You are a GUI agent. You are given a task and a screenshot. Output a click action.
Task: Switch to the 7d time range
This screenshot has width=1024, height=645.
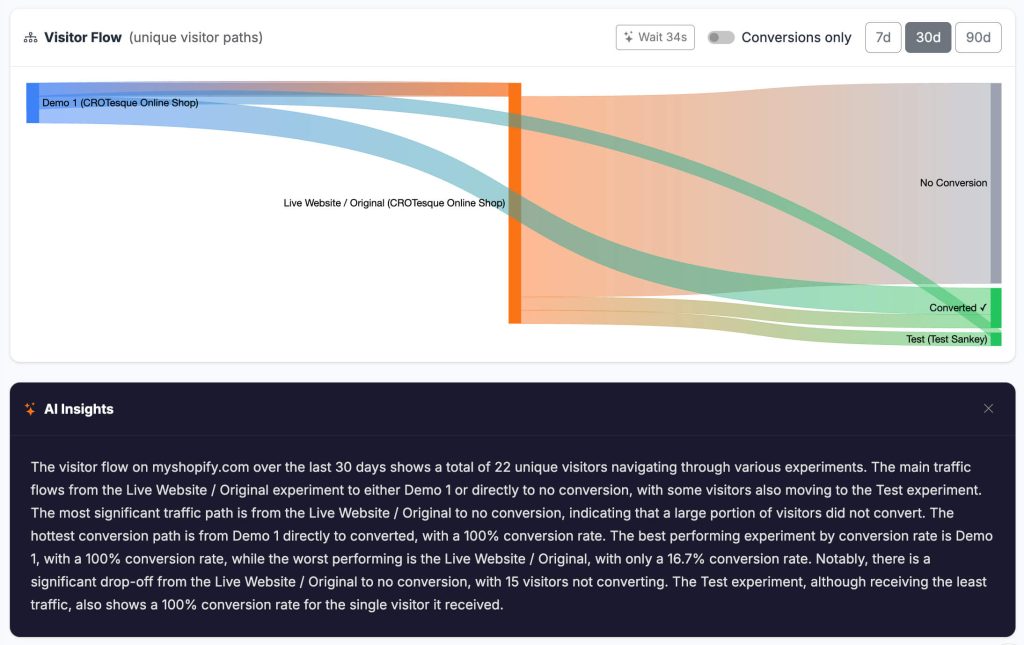click(881, 37)
